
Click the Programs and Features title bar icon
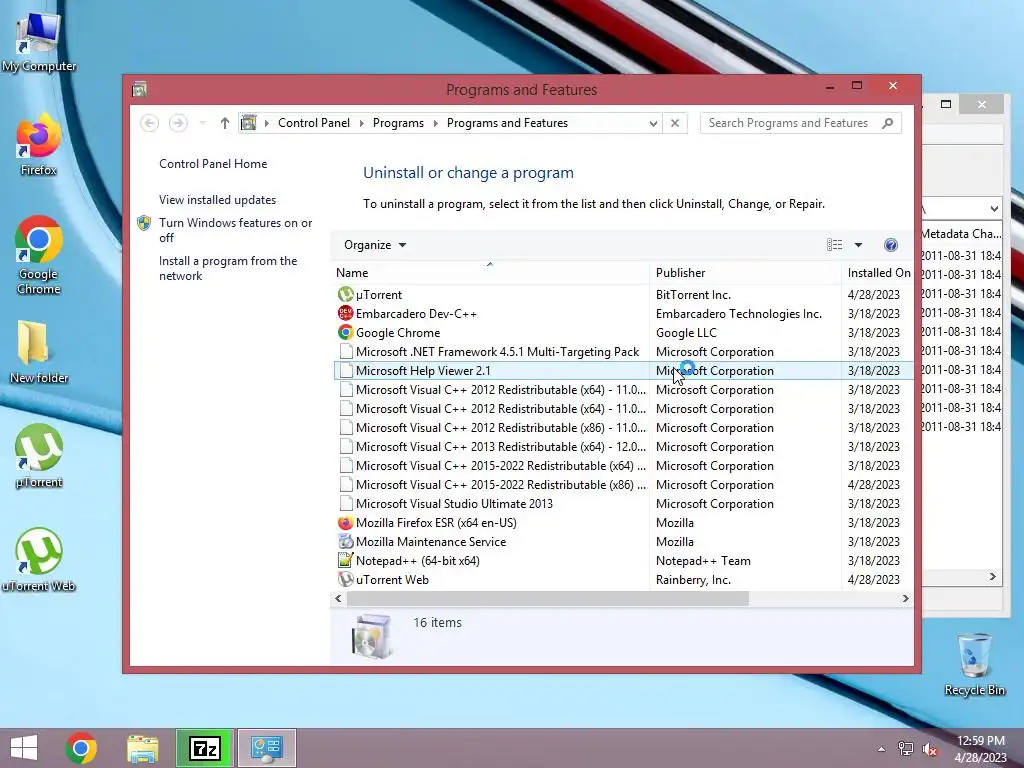[x=139, y=89]
